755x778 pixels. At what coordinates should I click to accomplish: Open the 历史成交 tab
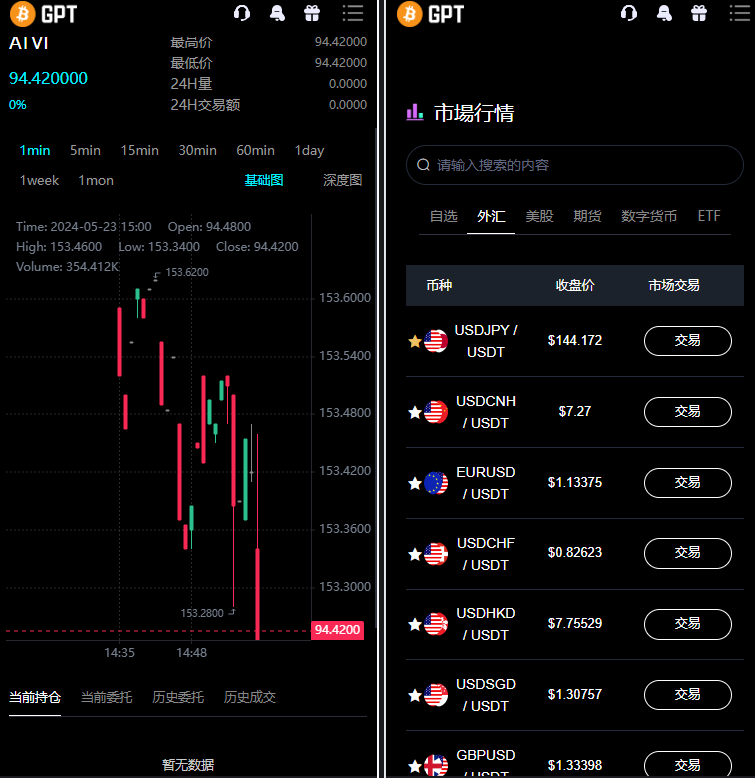[x=250, y=697]
